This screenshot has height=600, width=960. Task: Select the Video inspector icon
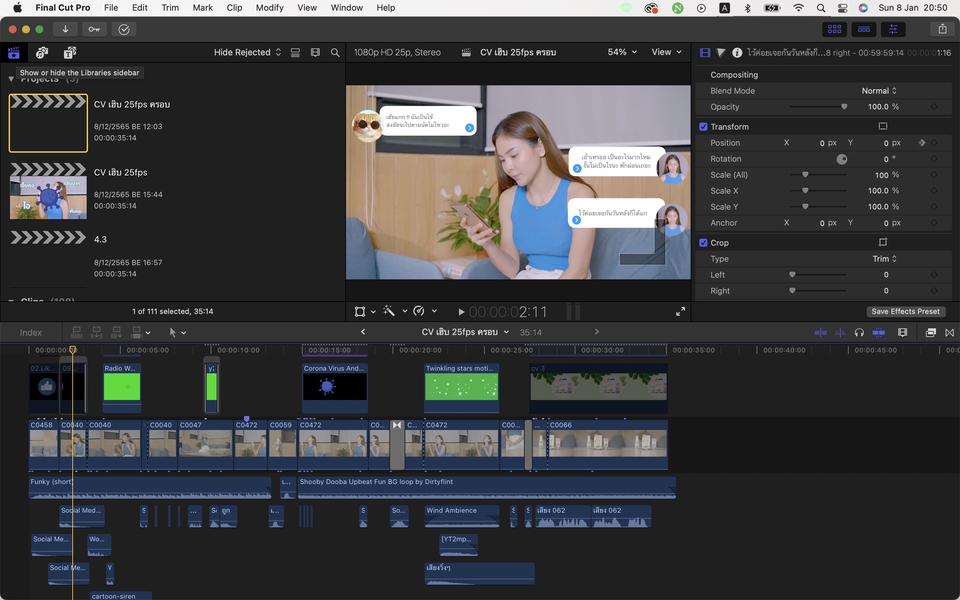click(x=705, y=53)
